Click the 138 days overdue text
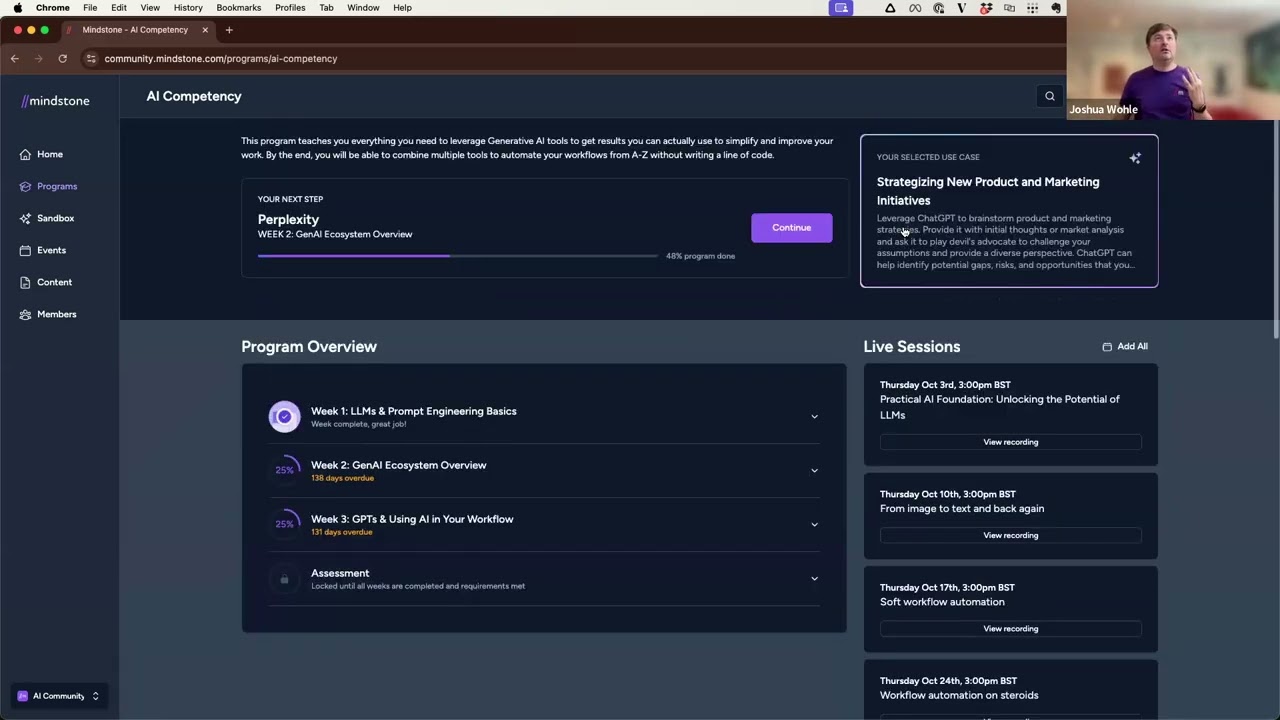Screen dimensions: 1280x720 342,478
